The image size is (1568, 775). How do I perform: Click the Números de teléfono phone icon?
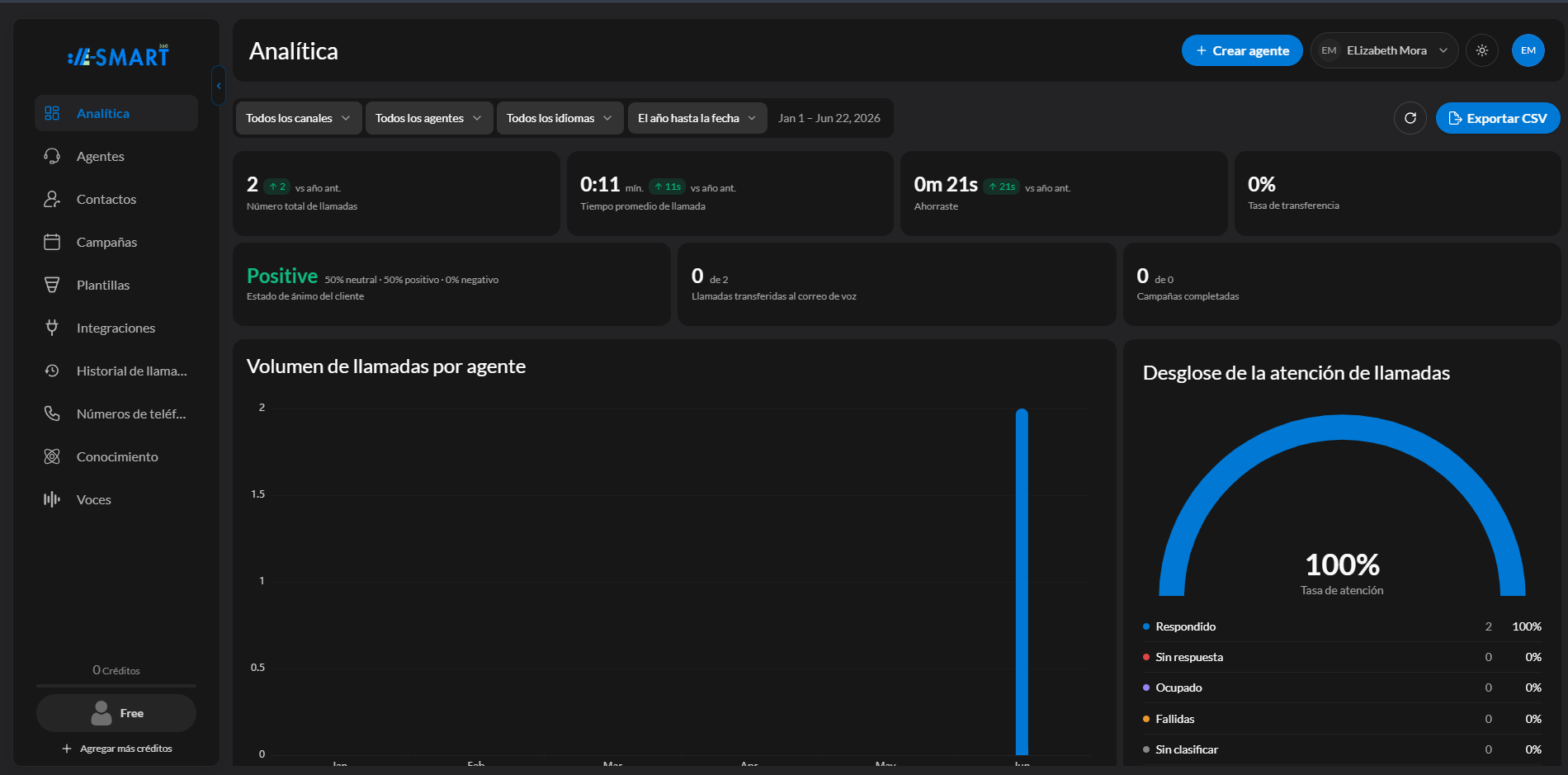pos(52,413)
